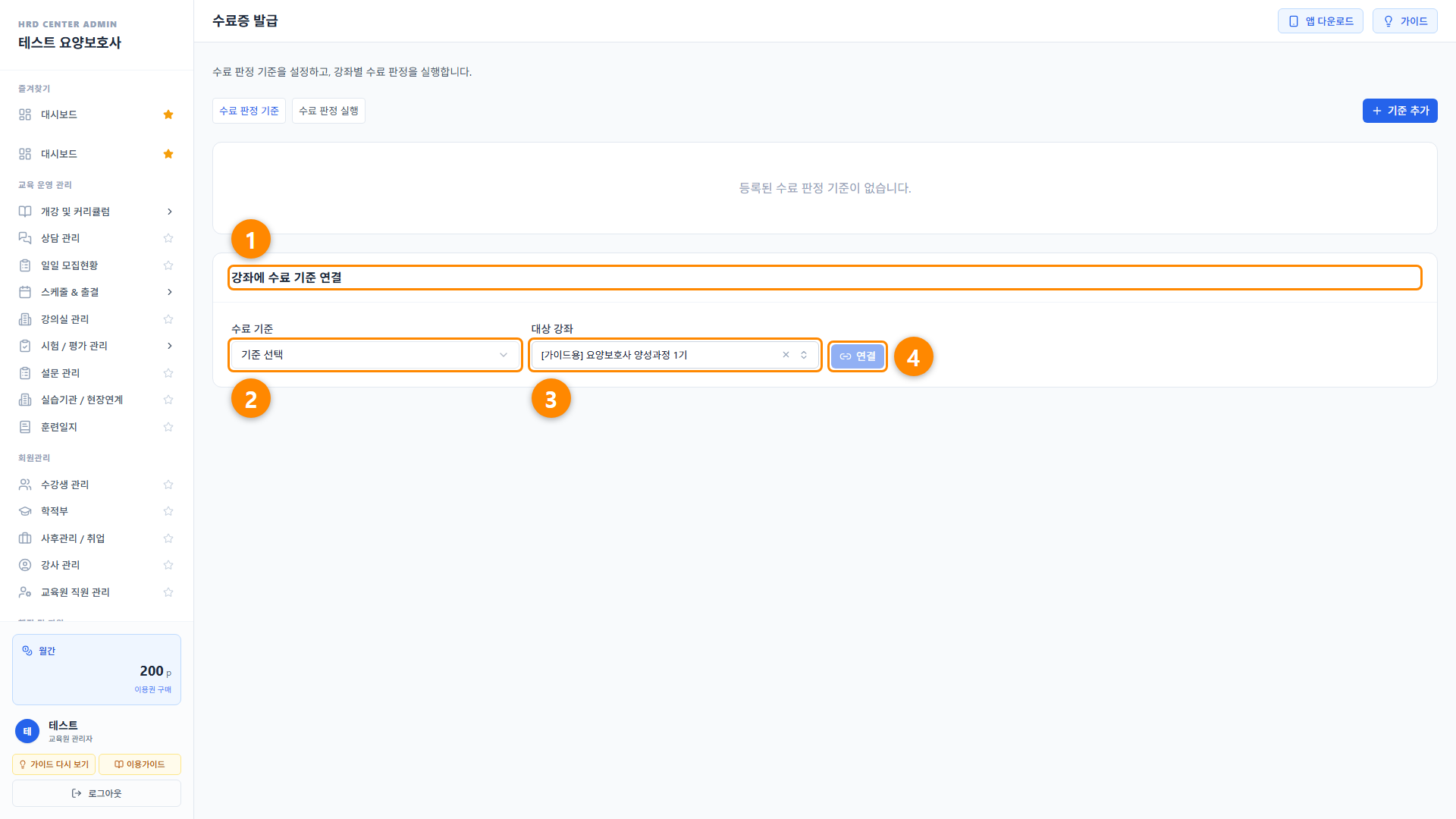Click 앱 다운로드 button
1456x819 pixels.
click(1320, 21)
